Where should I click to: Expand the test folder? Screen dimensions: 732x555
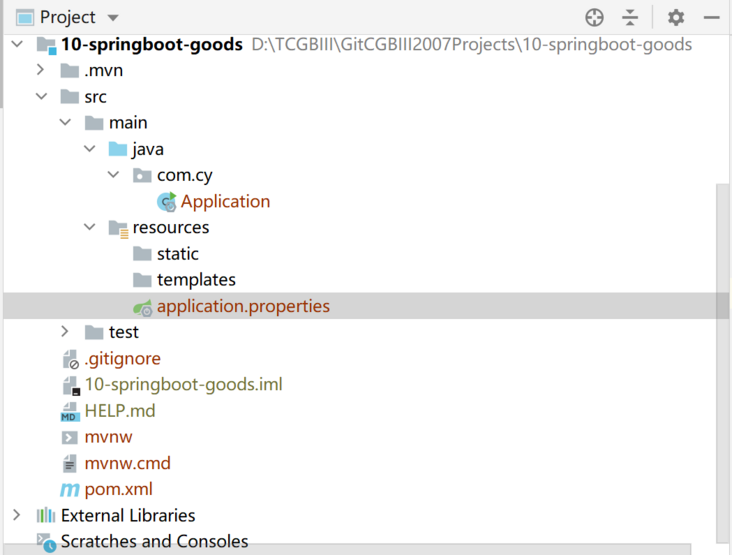[64, 332]
